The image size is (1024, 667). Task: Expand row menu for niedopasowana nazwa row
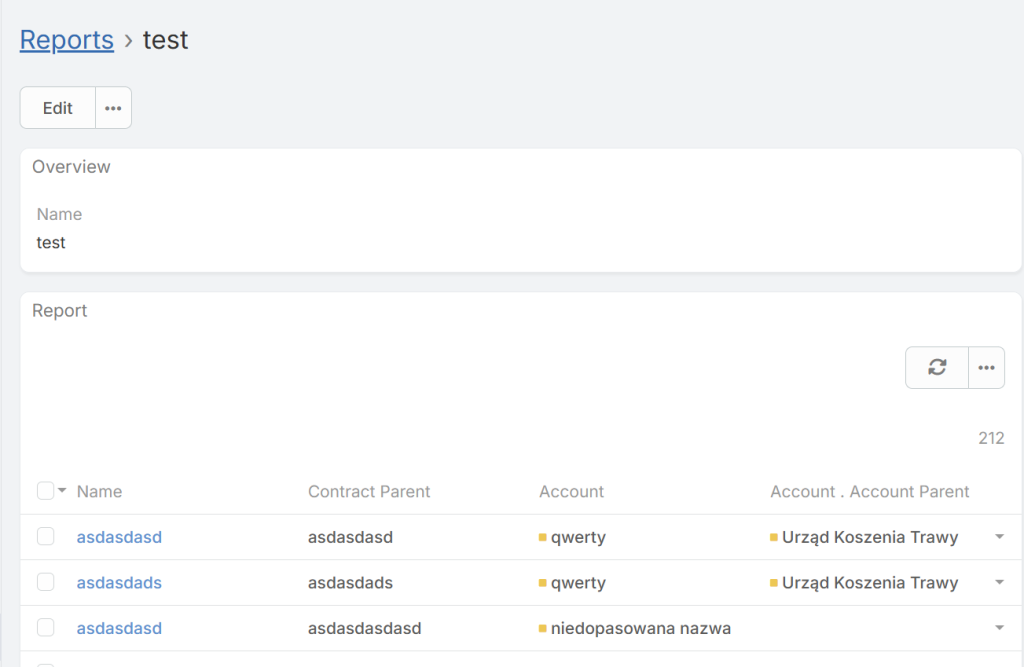(x=999, y=628)
